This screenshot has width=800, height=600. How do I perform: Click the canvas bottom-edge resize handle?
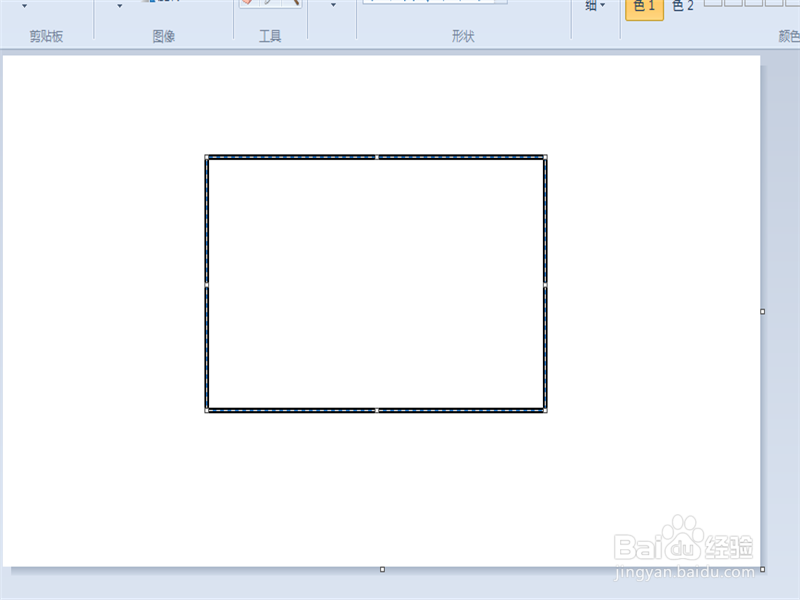coord(383,569)
